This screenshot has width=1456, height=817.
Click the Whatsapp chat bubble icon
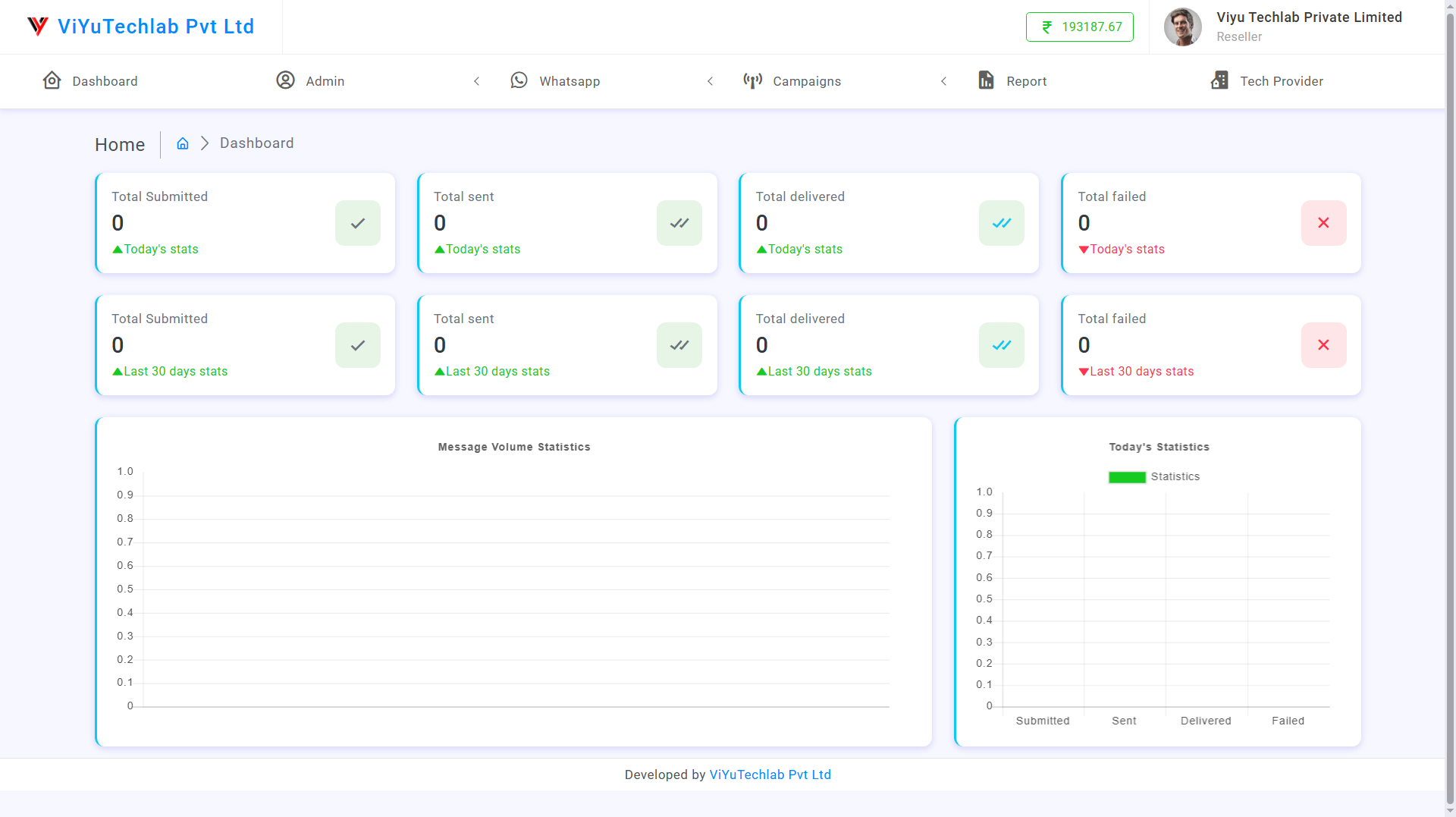519,80
